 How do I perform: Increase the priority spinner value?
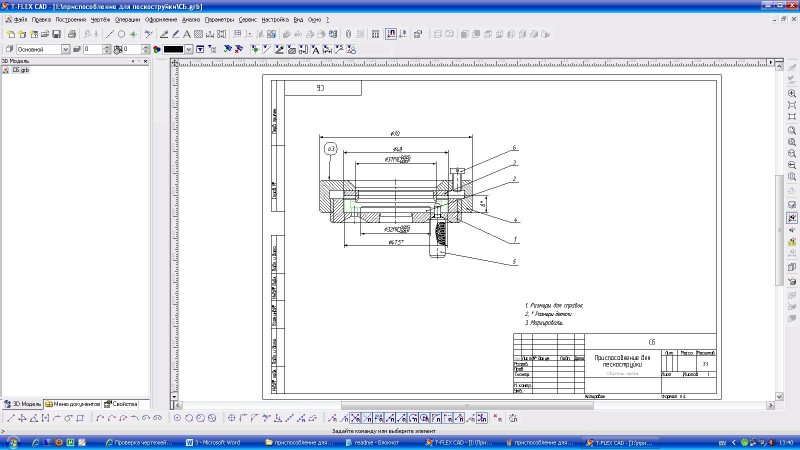pos(145,47)
